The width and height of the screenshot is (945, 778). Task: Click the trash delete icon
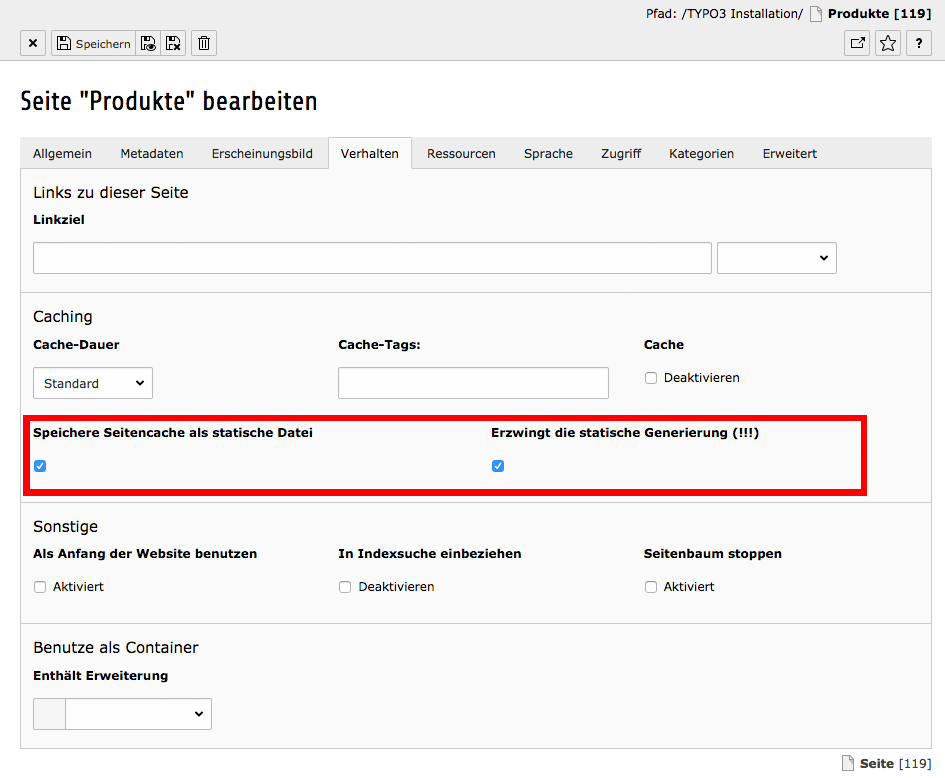click(204, 43)
